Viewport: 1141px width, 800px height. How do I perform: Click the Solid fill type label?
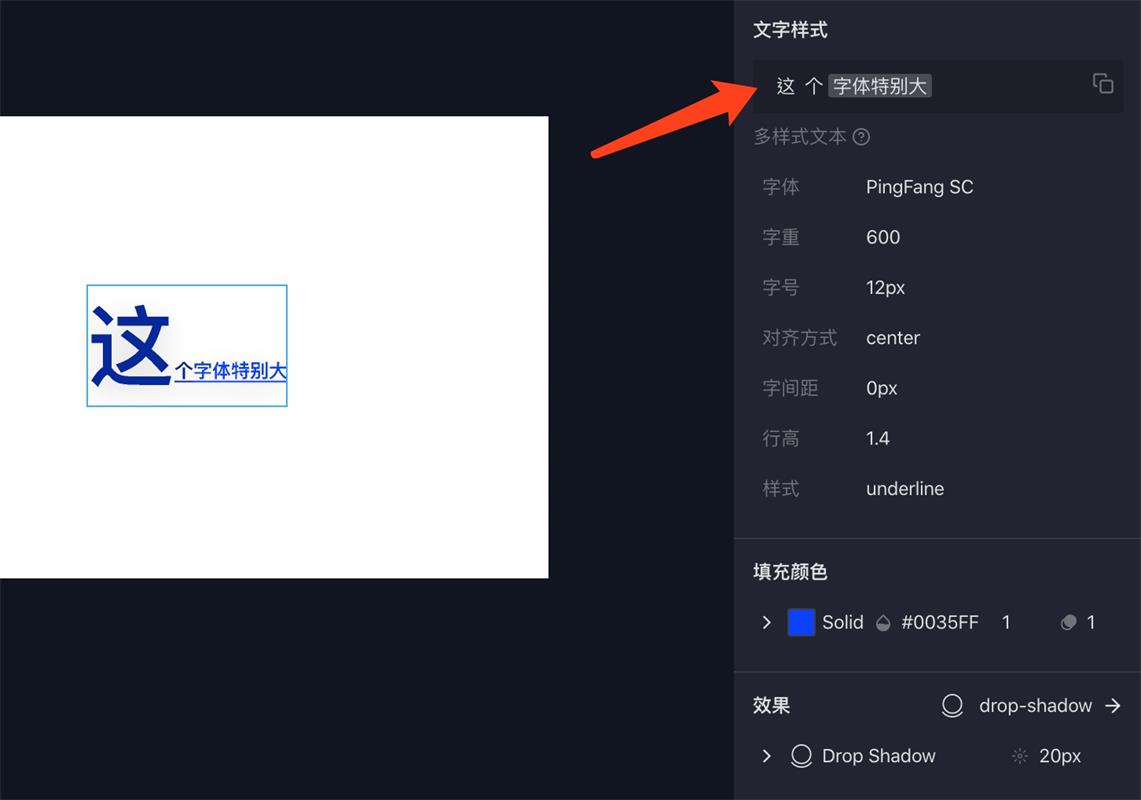[843, 622]
